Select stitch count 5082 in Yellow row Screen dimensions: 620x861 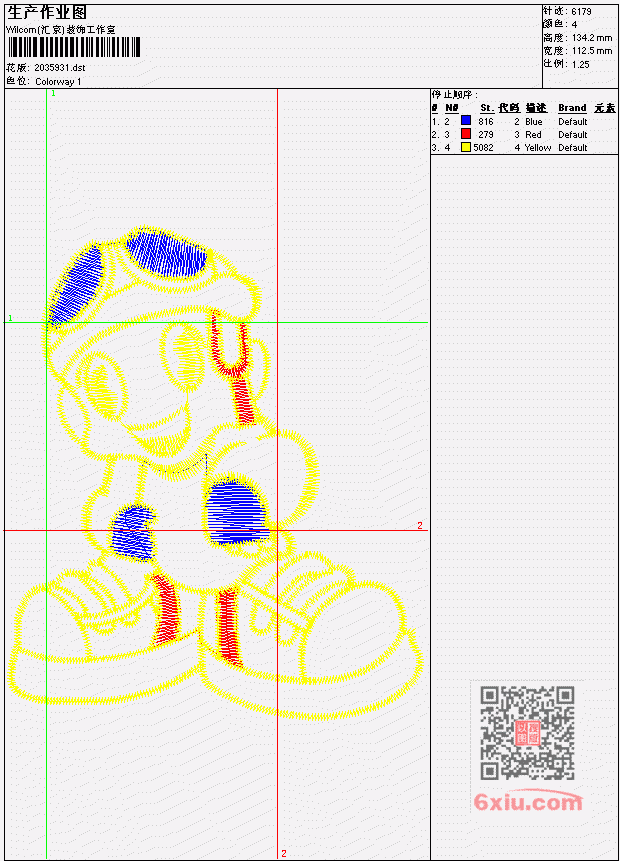[483, 148]
